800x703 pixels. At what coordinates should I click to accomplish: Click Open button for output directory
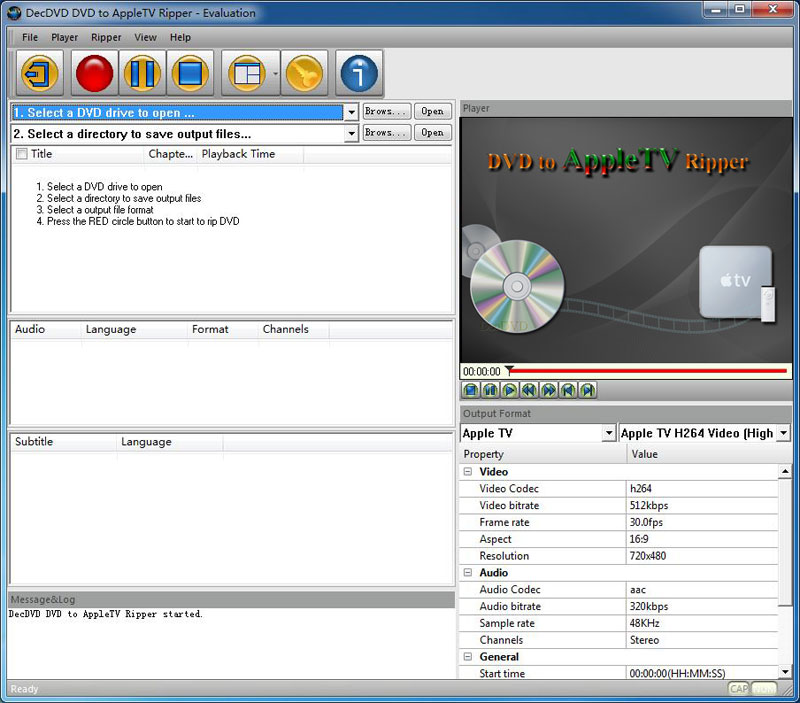pos(433,133)
